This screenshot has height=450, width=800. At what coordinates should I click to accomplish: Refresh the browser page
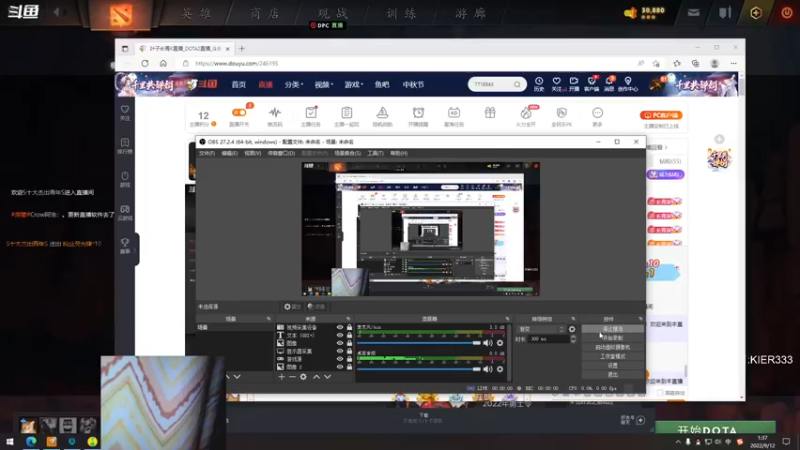[x=145, y=63]
